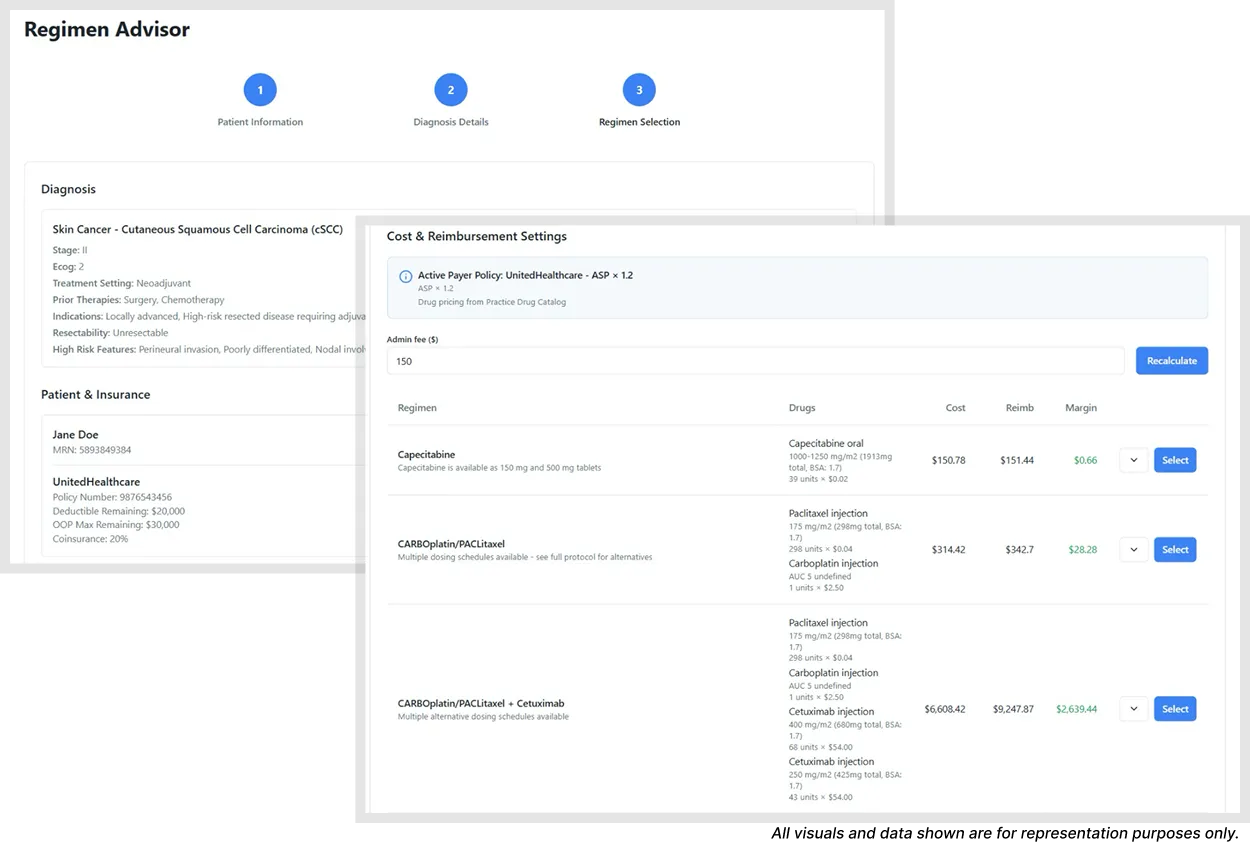The image size is (1250, 843).
Task: Expand the chevron for CARBOplatin/PACLitaxel + Cetuximab
Action: (1133, 709)
